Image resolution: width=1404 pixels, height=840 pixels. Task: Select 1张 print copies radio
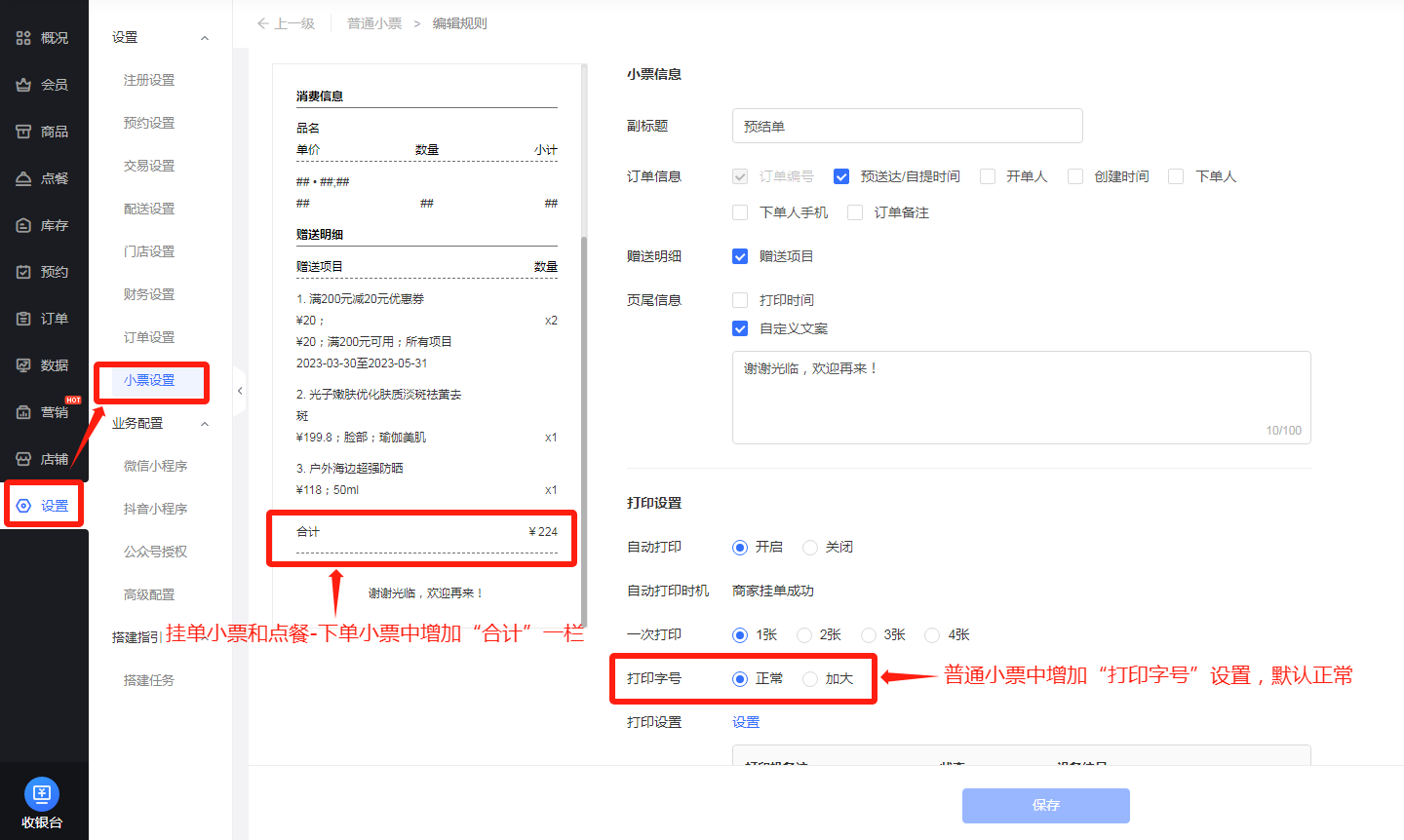740,634
